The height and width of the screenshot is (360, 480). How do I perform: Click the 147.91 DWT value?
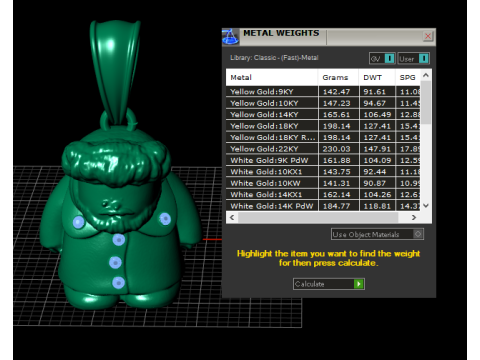[x=377, y=149]
